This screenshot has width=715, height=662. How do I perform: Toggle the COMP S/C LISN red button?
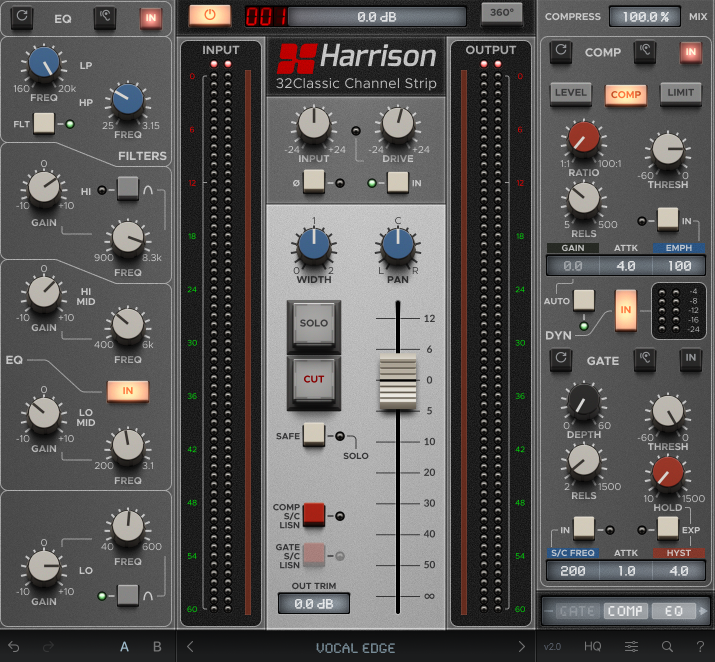[x=314, y=515]
